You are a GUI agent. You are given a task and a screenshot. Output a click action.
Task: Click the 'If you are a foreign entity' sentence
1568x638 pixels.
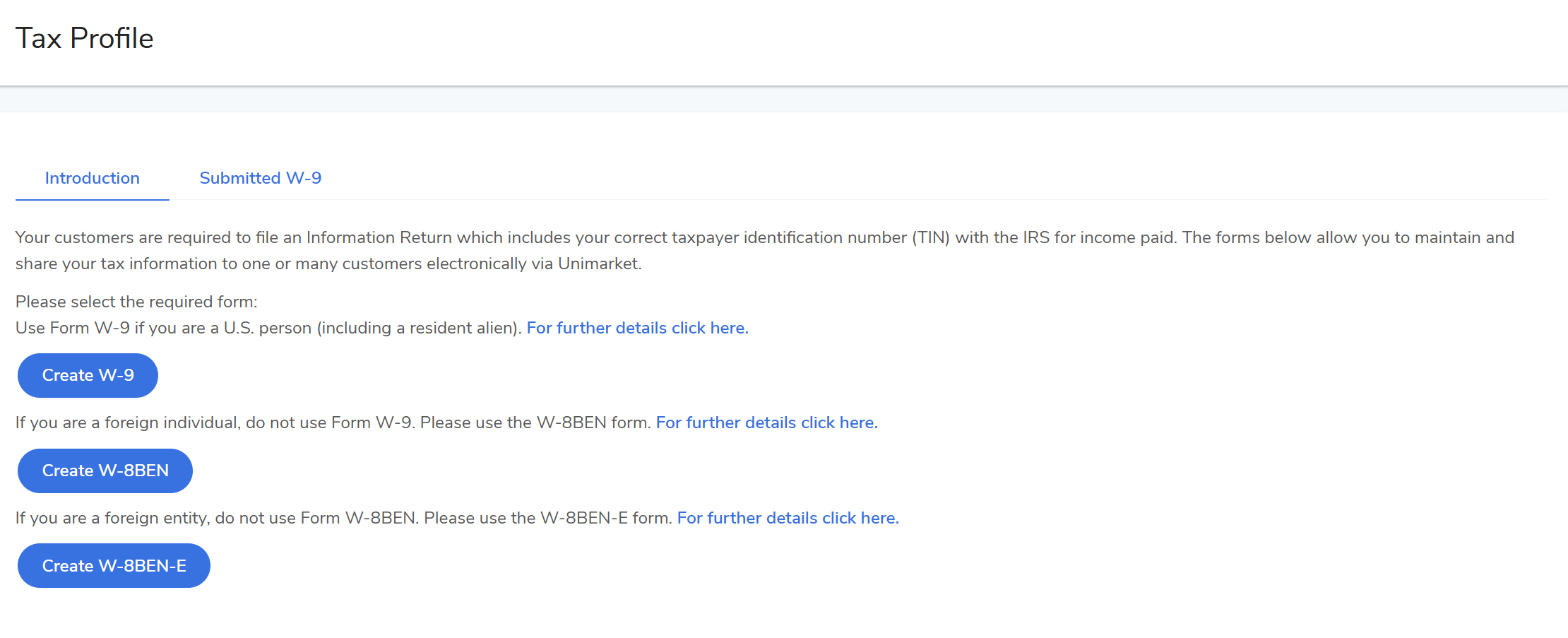tap(343, 518)
